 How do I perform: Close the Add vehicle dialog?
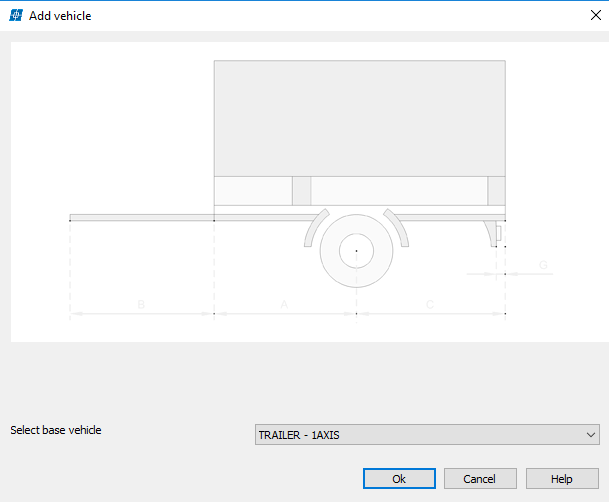(582, 15)
